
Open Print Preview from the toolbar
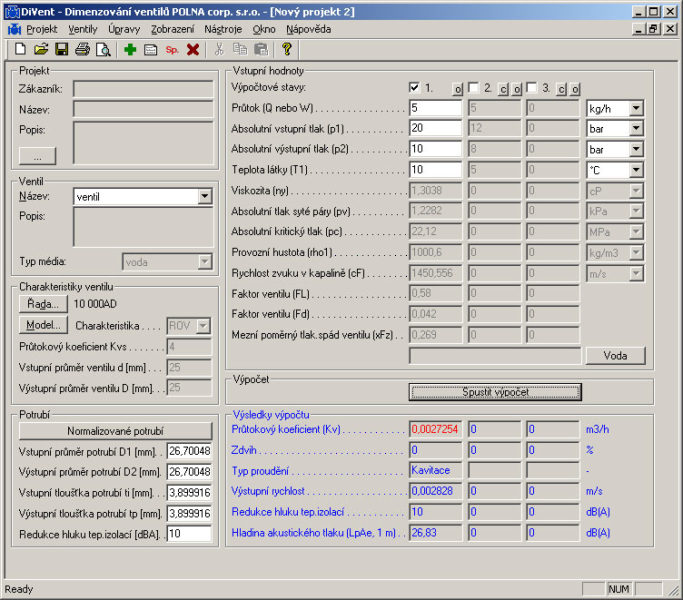tap(102, 49)
